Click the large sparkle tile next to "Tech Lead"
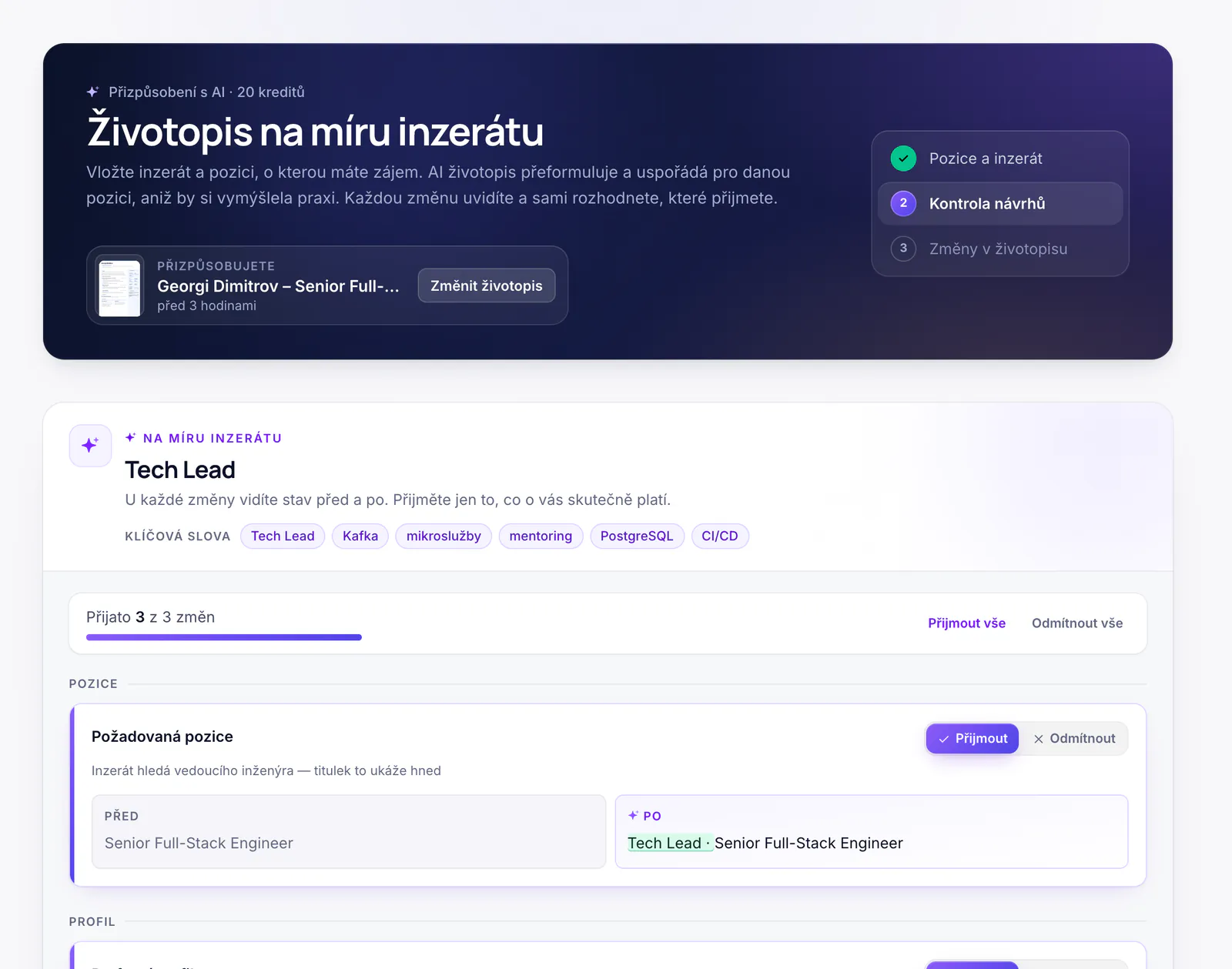The width and height of the screenshot is (1232, 969). click(x=90, y=446)
